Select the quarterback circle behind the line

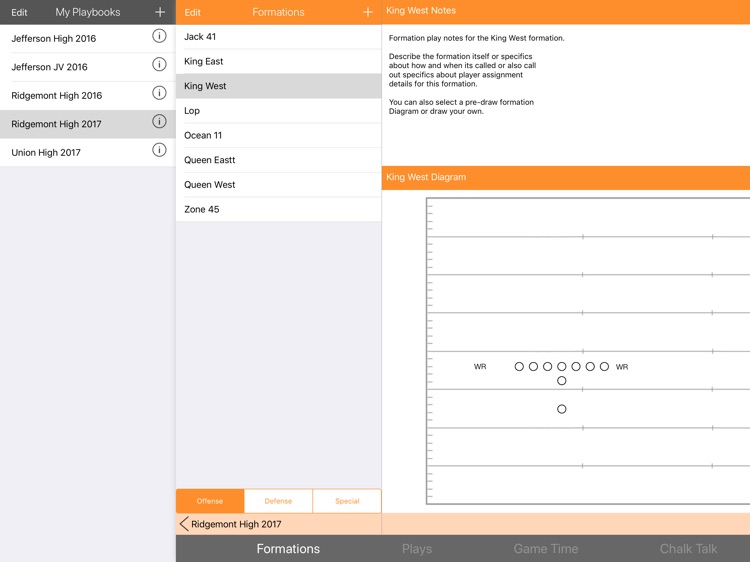tap(562, 381)
